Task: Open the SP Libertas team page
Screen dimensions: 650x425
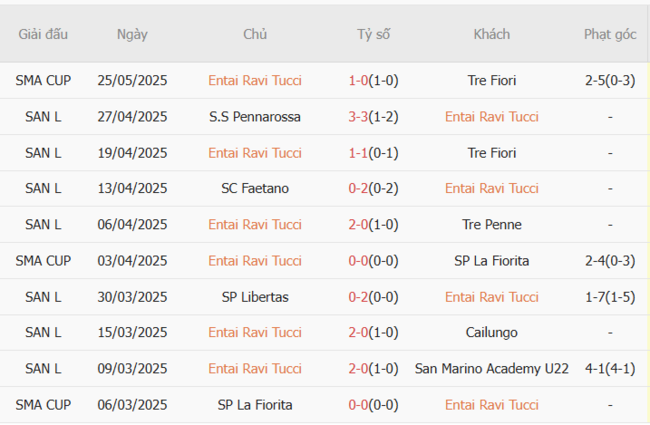Action: [255, 297]
